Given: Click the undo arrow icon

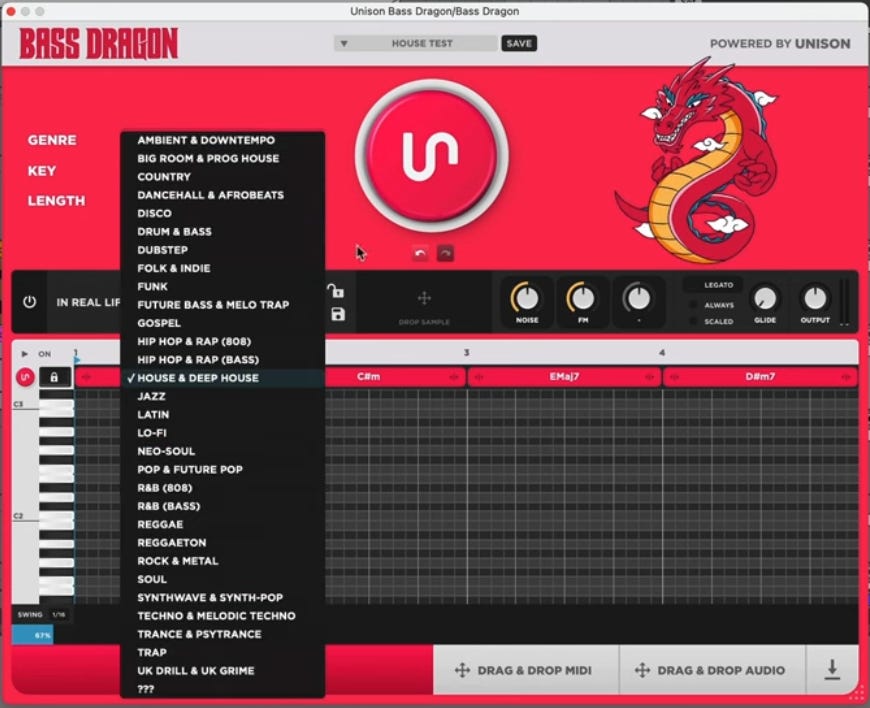Looking at the screenshot, I should (420, 253).
